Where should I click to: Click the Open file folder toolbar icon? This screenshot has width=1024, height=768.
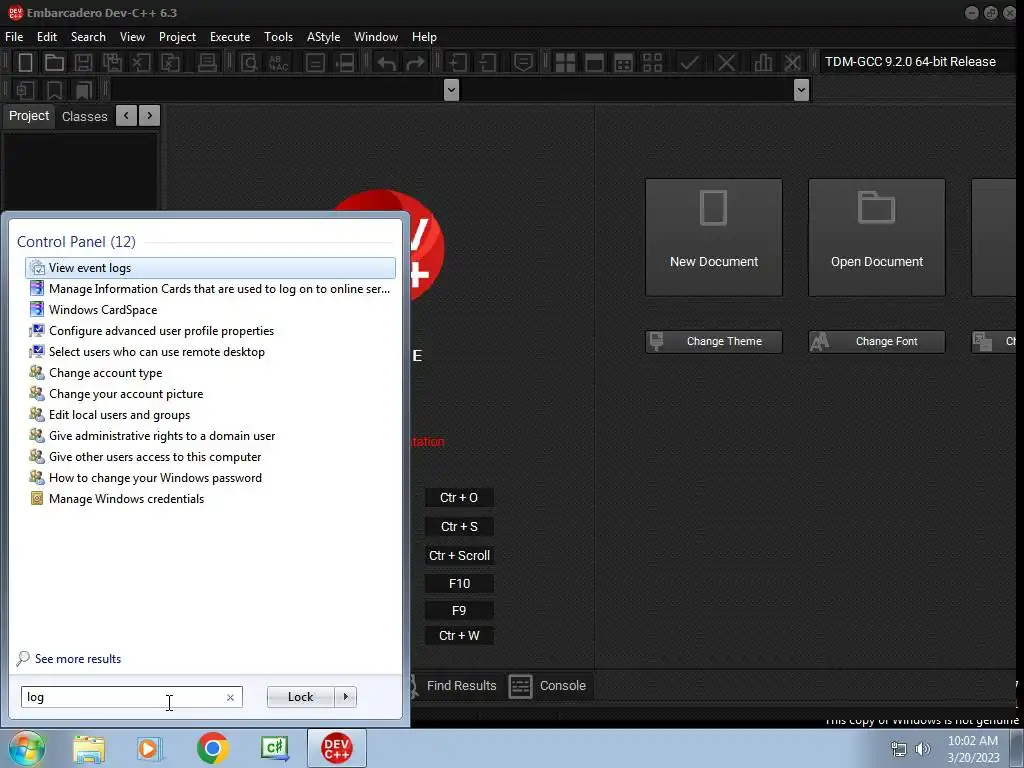54,62
